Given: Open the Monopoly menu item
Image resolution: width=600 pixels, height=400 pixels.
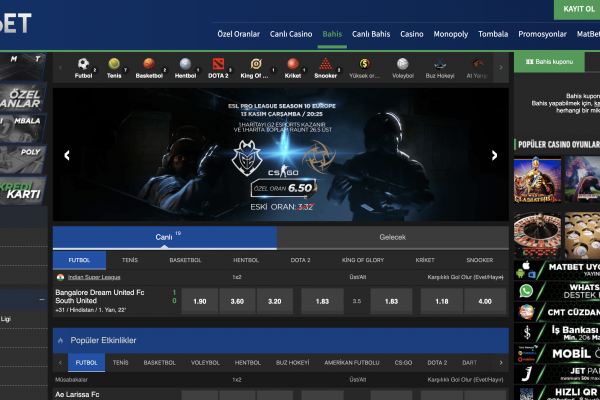Looking at the screenshot, I should click(x=451, y=34).
